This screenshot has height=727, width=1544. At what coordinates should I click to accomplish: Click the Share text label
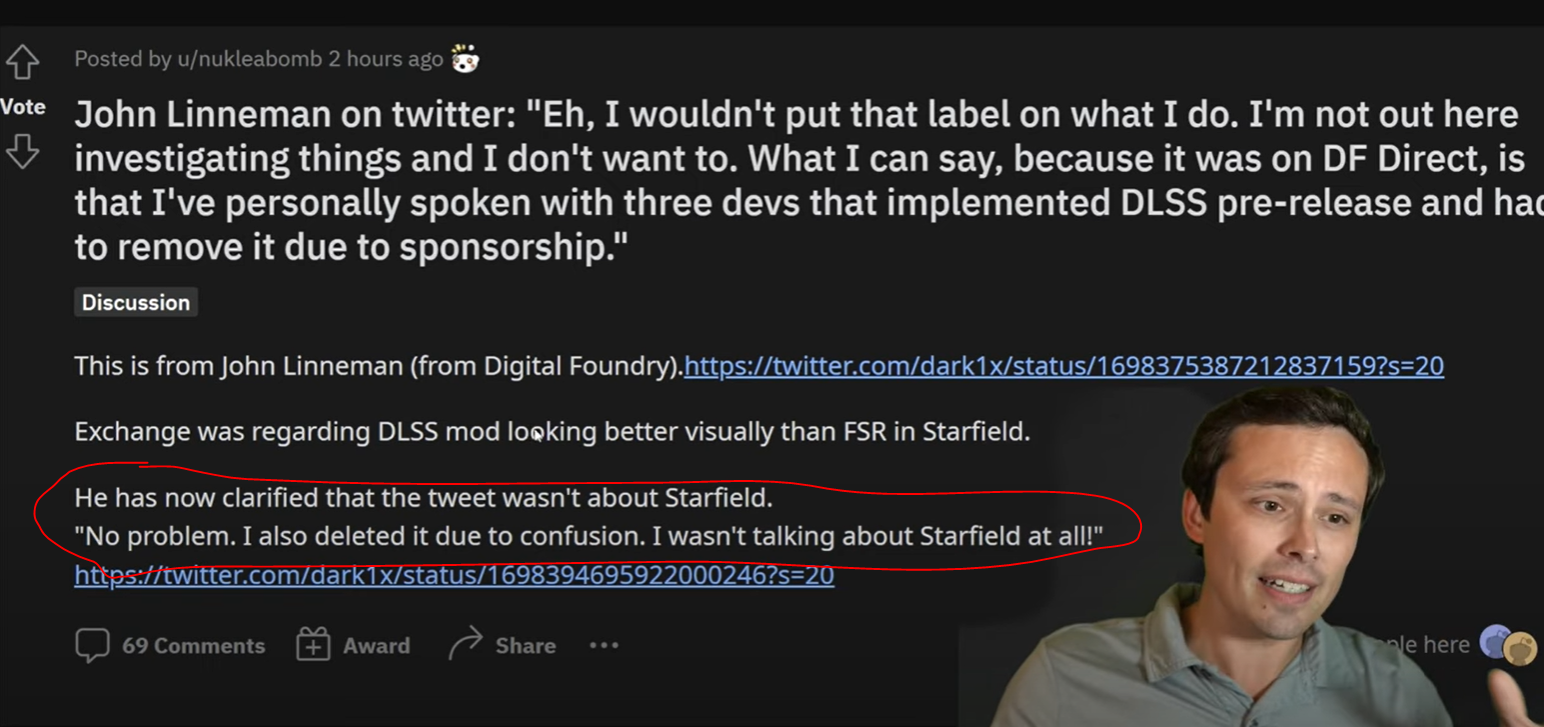tap(525, 646)
